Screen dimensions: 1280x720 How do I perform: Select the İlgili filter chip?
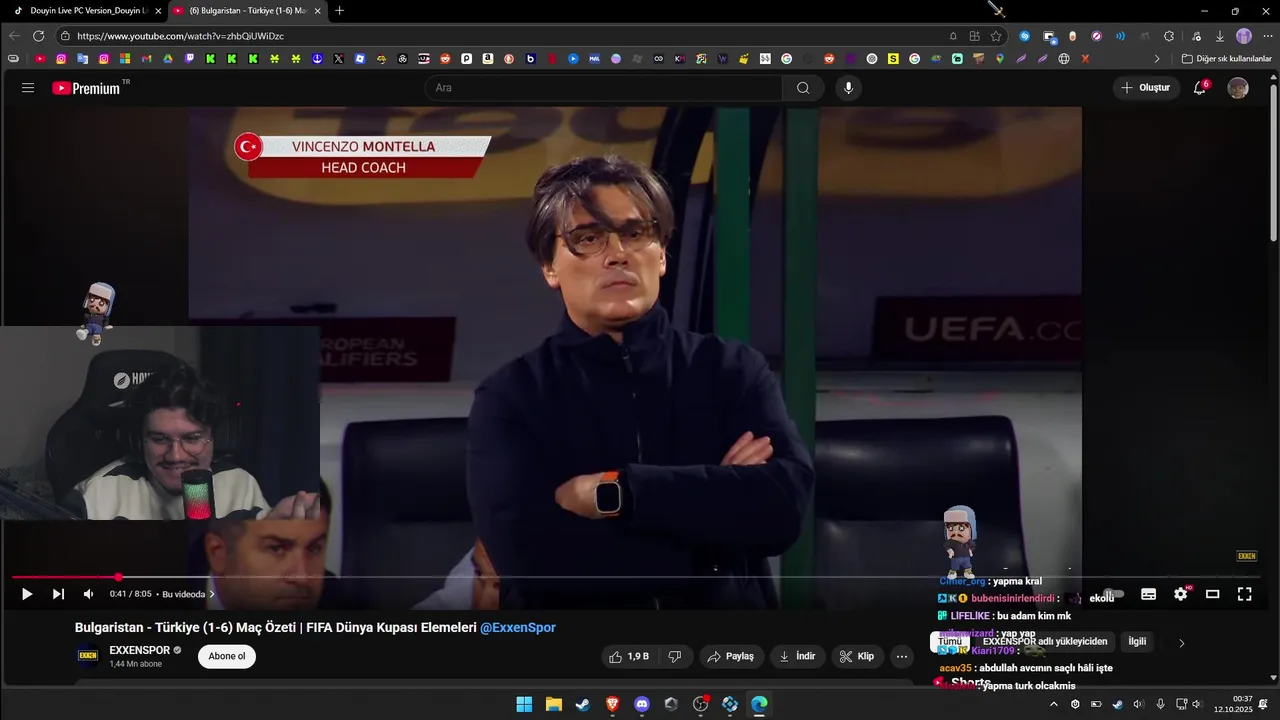click(1137, 641)
